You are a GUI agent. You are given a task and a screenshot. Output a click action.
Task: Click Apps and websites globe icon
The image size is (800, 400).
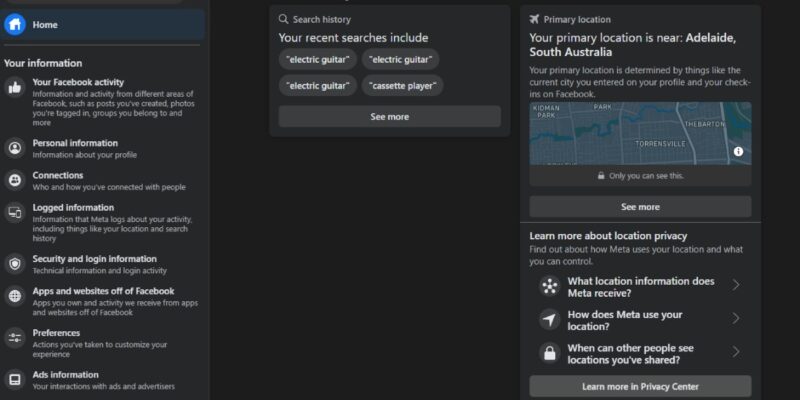click(15, 296)
